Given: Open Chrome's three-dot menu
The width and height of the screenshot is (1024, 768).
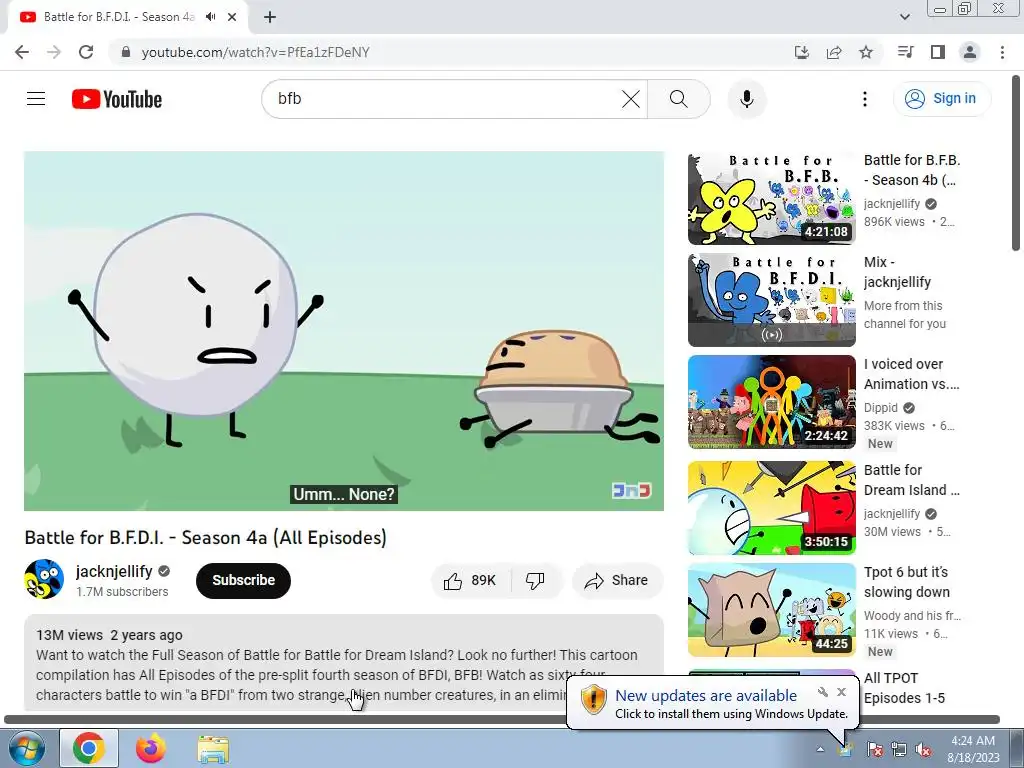Looking at the screenshot, I should pos(1002,52).
